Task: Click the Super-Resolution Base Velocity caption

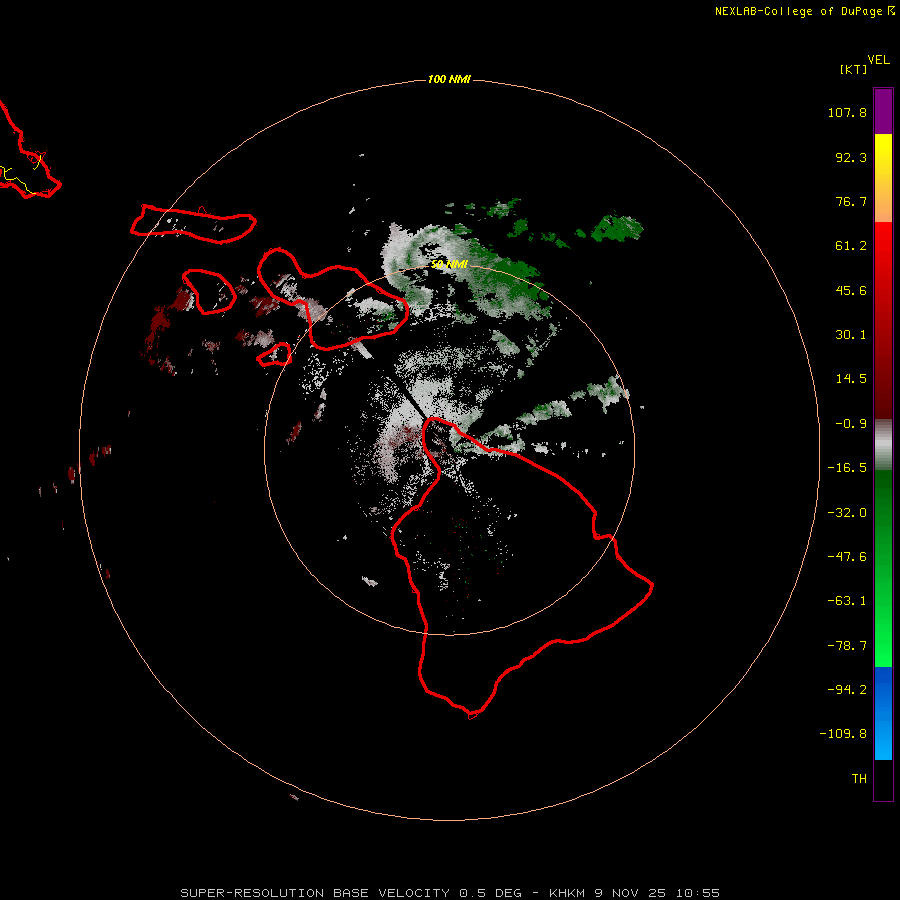Action: point(450,893)
